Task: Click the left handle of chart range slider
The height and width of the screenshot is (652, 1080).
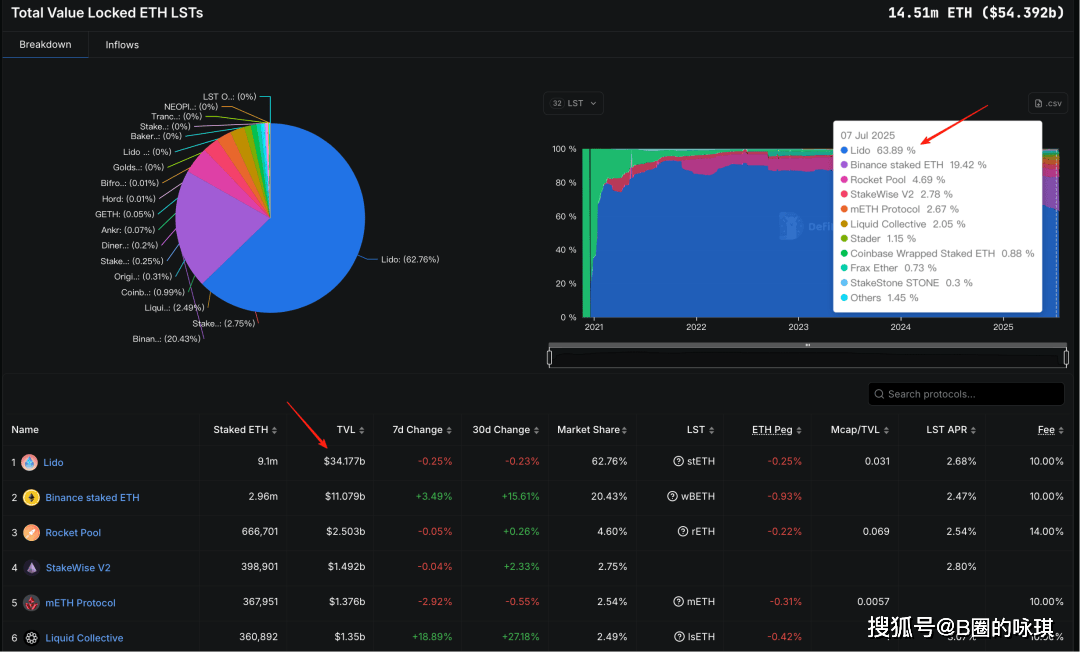Action: click(550, 358)
